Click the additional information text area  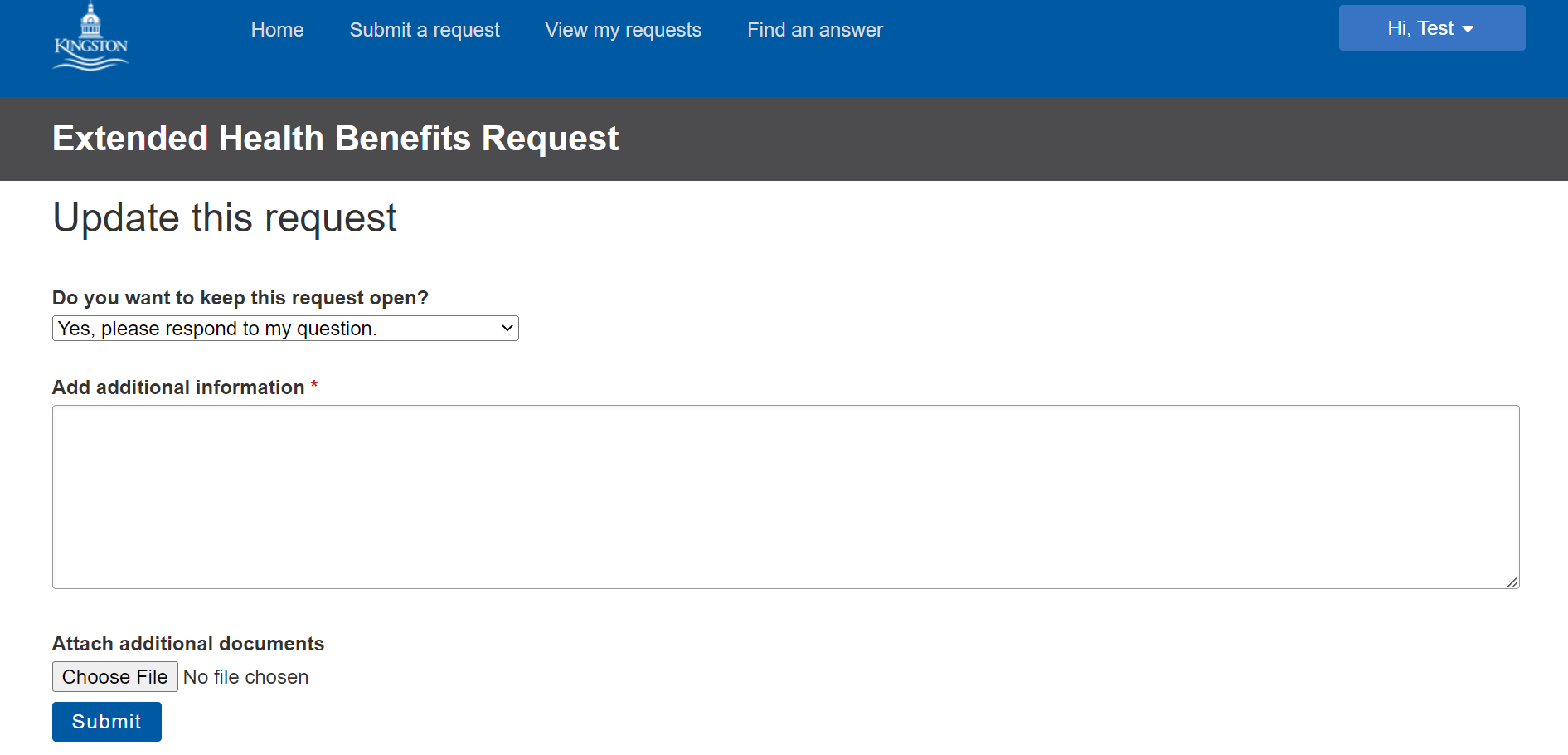(x=785, y=496)
